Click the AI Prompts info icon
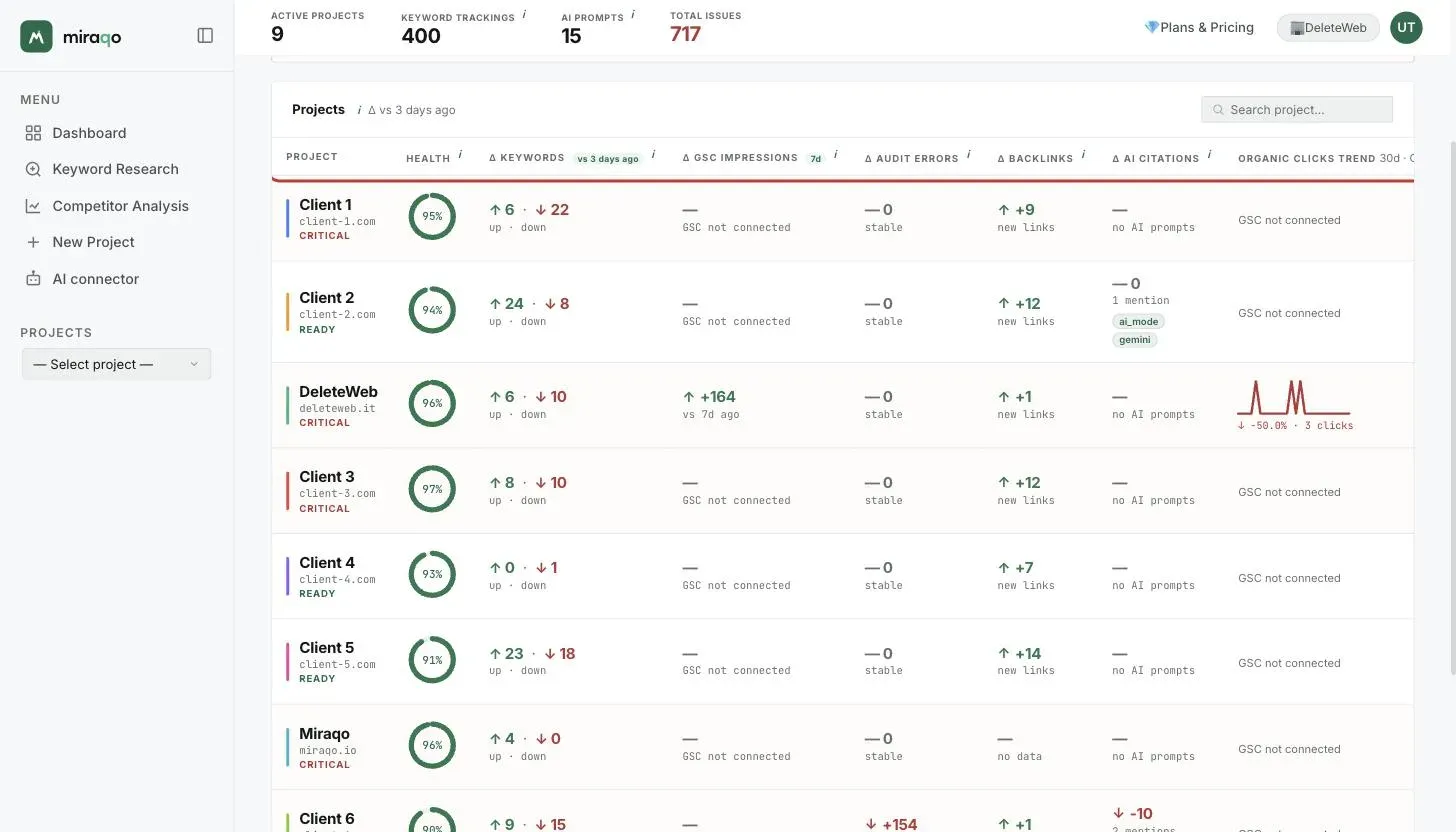 [x=633, y=15]
